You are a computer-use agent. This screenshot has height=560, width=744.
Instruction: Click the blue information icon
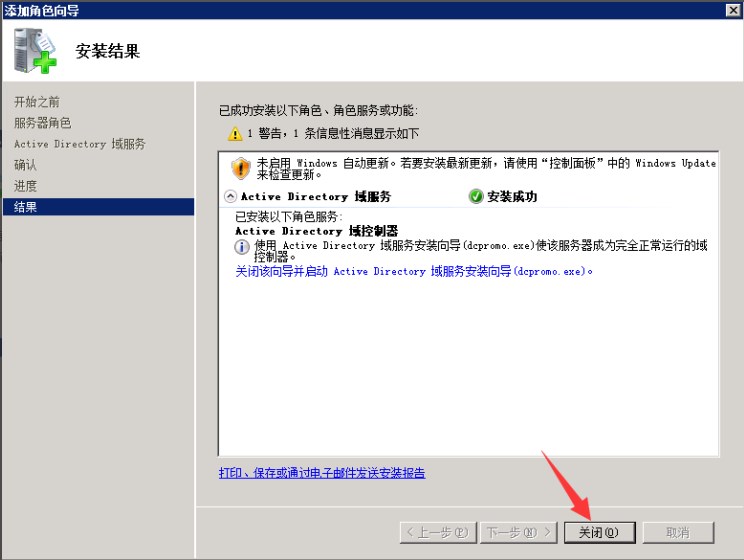pos(242,247)
